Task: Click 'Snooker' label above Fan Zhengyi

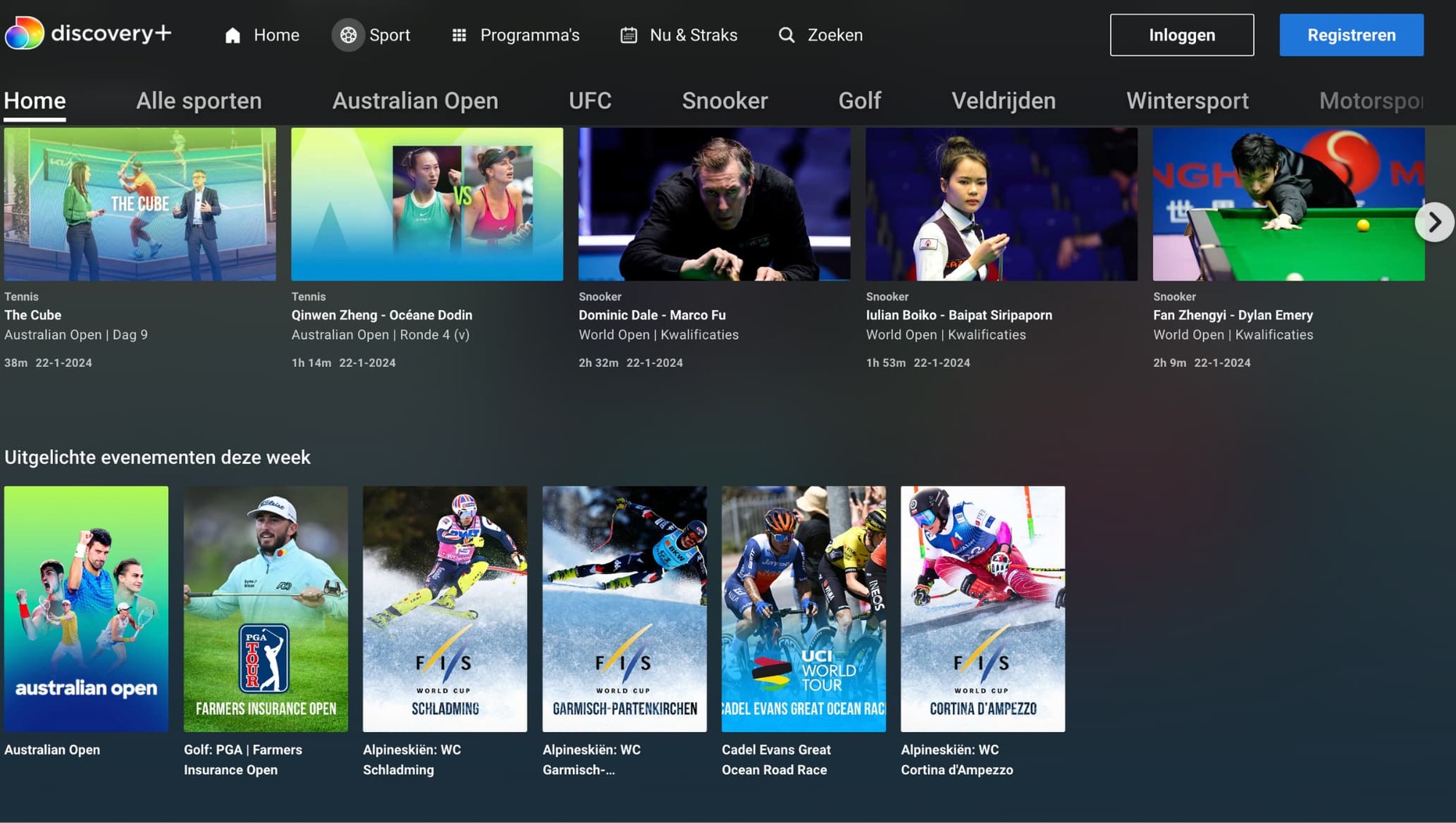Action: [1174, 296]
